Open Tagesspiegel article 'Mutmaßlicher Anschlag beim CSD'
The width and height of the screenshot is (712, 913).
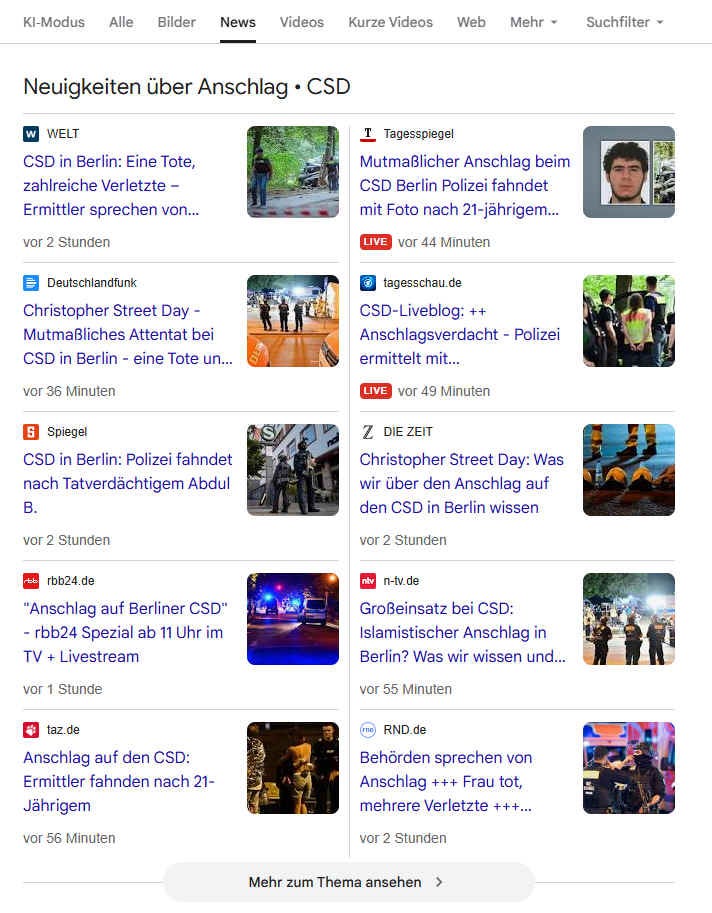(x=465, y=185)
